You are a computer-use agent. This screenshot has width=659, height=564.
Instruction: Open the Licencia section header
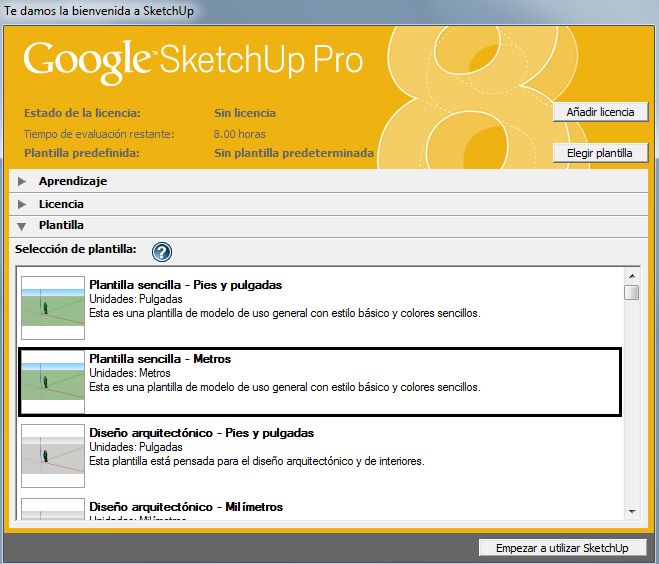pos(329,204)
